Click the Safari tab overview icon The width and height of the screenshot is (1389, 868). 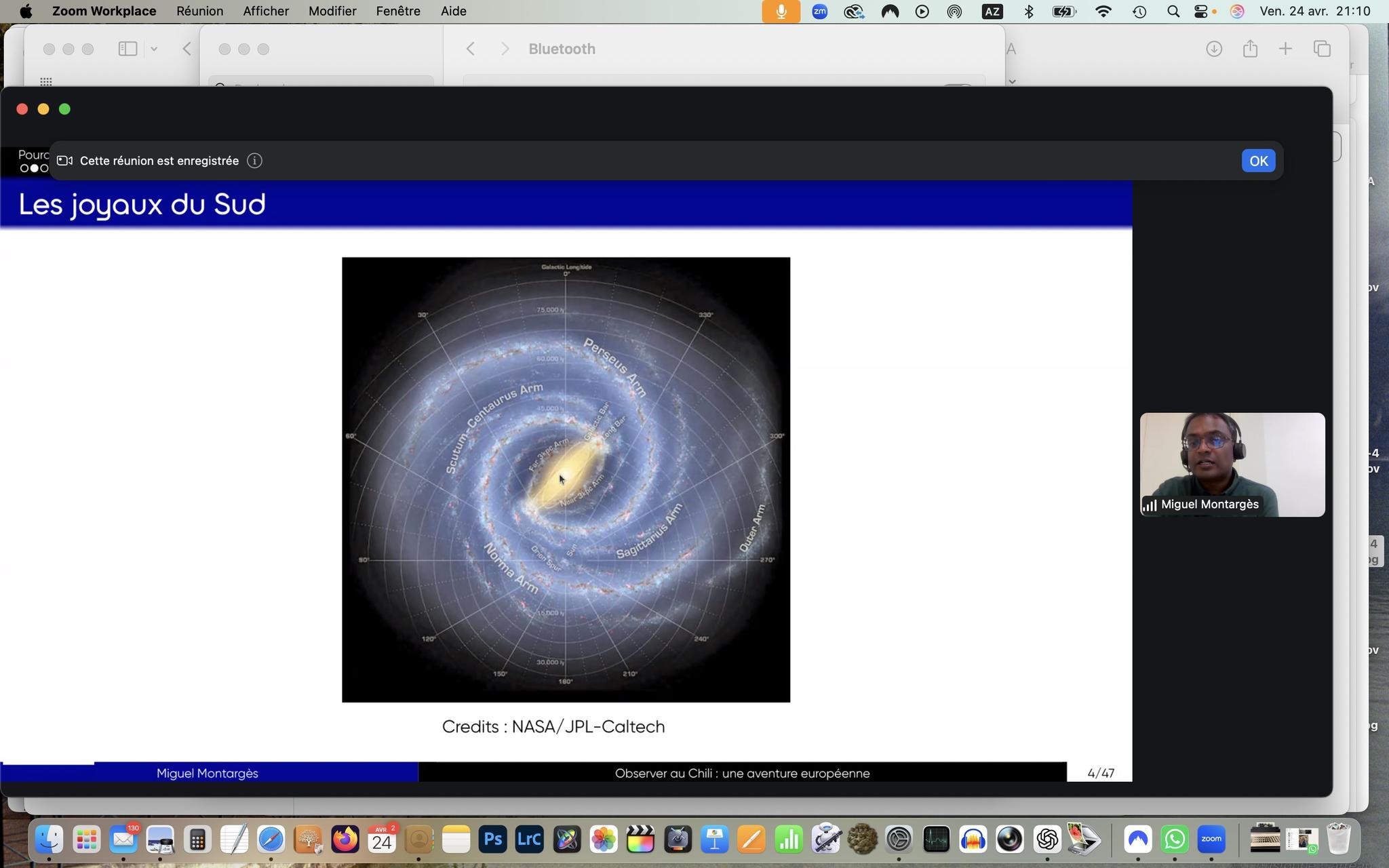(x=1321, y=49)
